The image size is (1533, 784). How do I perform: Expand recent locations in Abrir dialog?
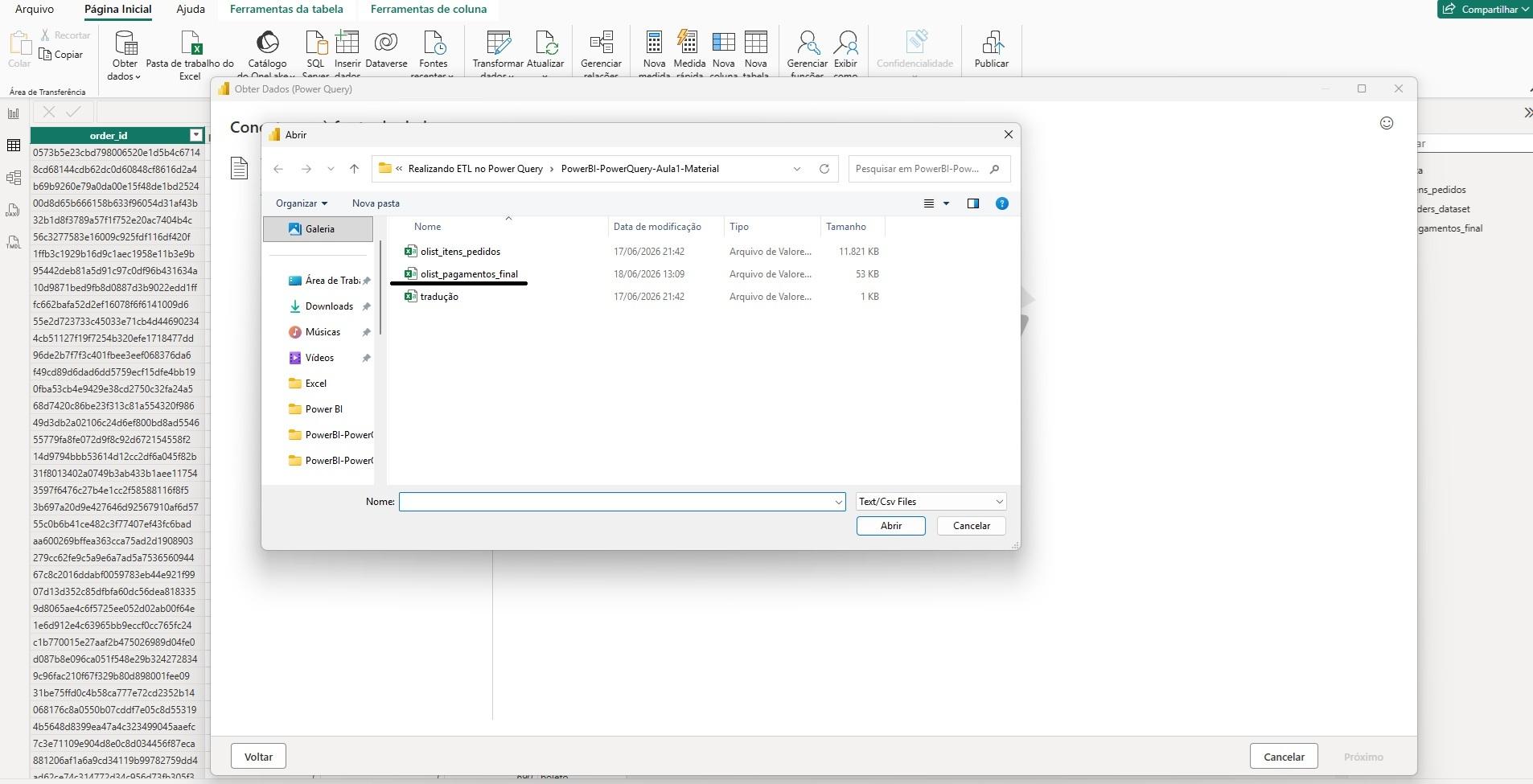pos(331,169)
